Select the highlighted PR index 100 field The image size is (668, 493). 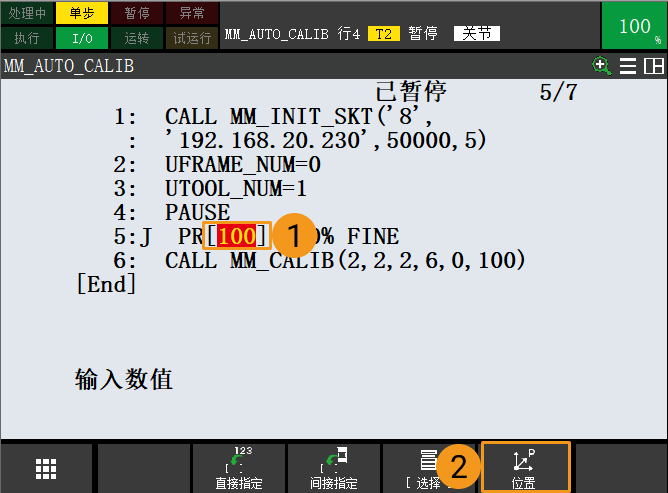237,236
